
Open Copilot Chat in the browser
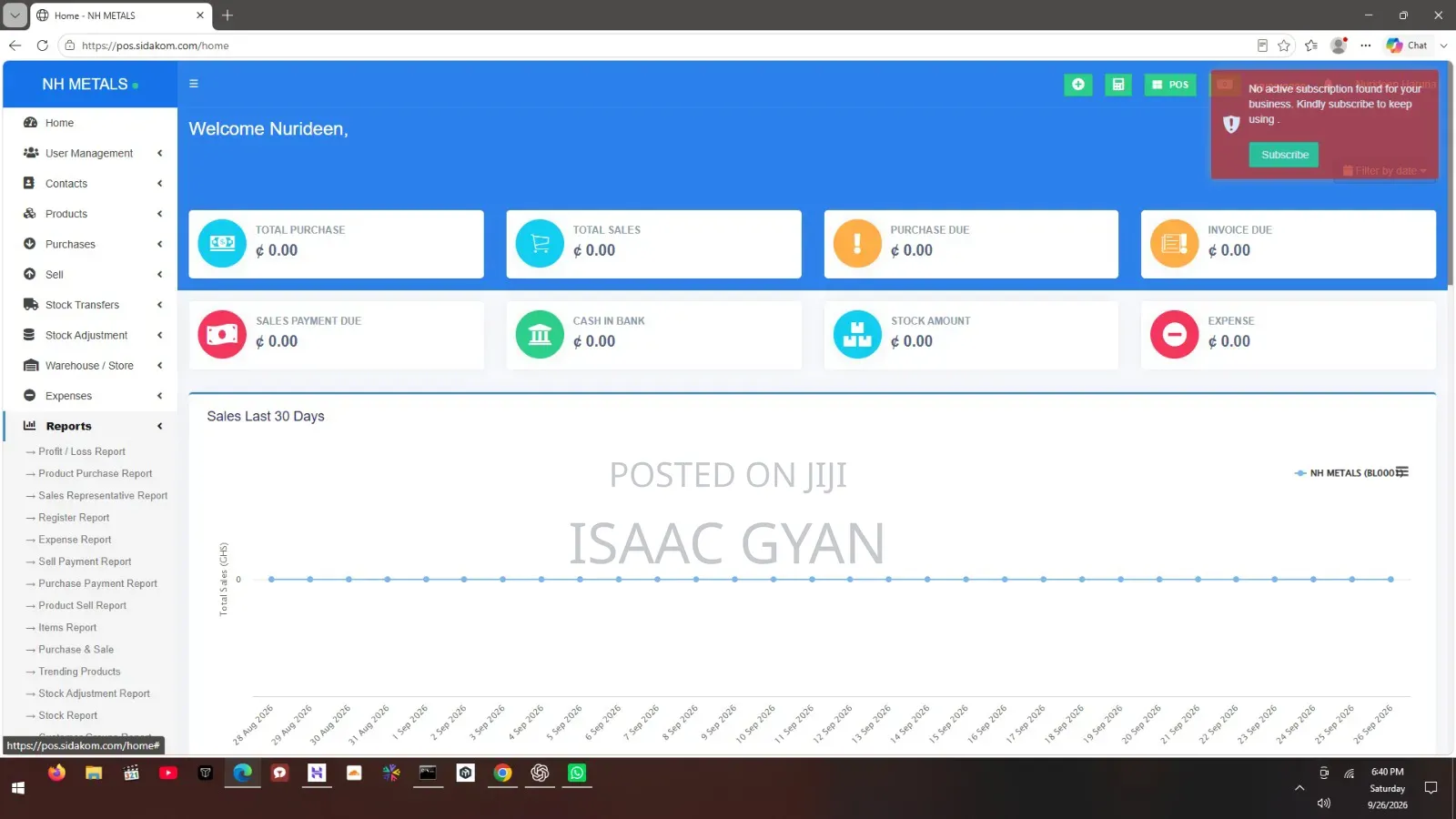(x=1407, y=45)
